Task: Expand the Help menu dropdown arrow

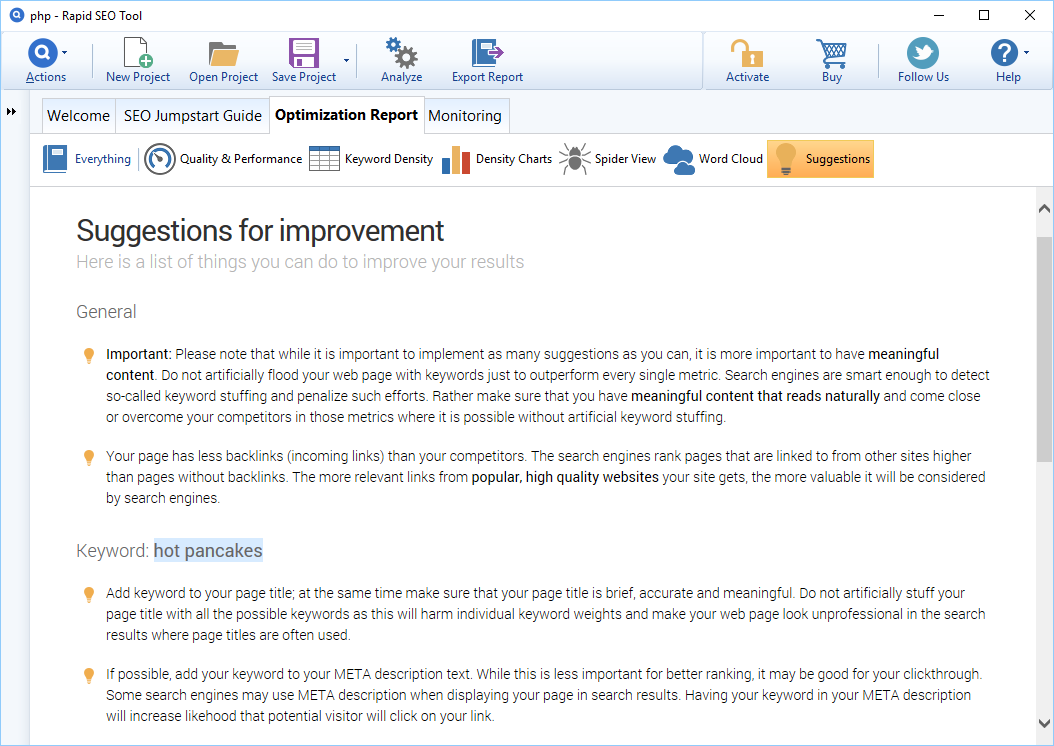Action: [x=1026, y=52]
